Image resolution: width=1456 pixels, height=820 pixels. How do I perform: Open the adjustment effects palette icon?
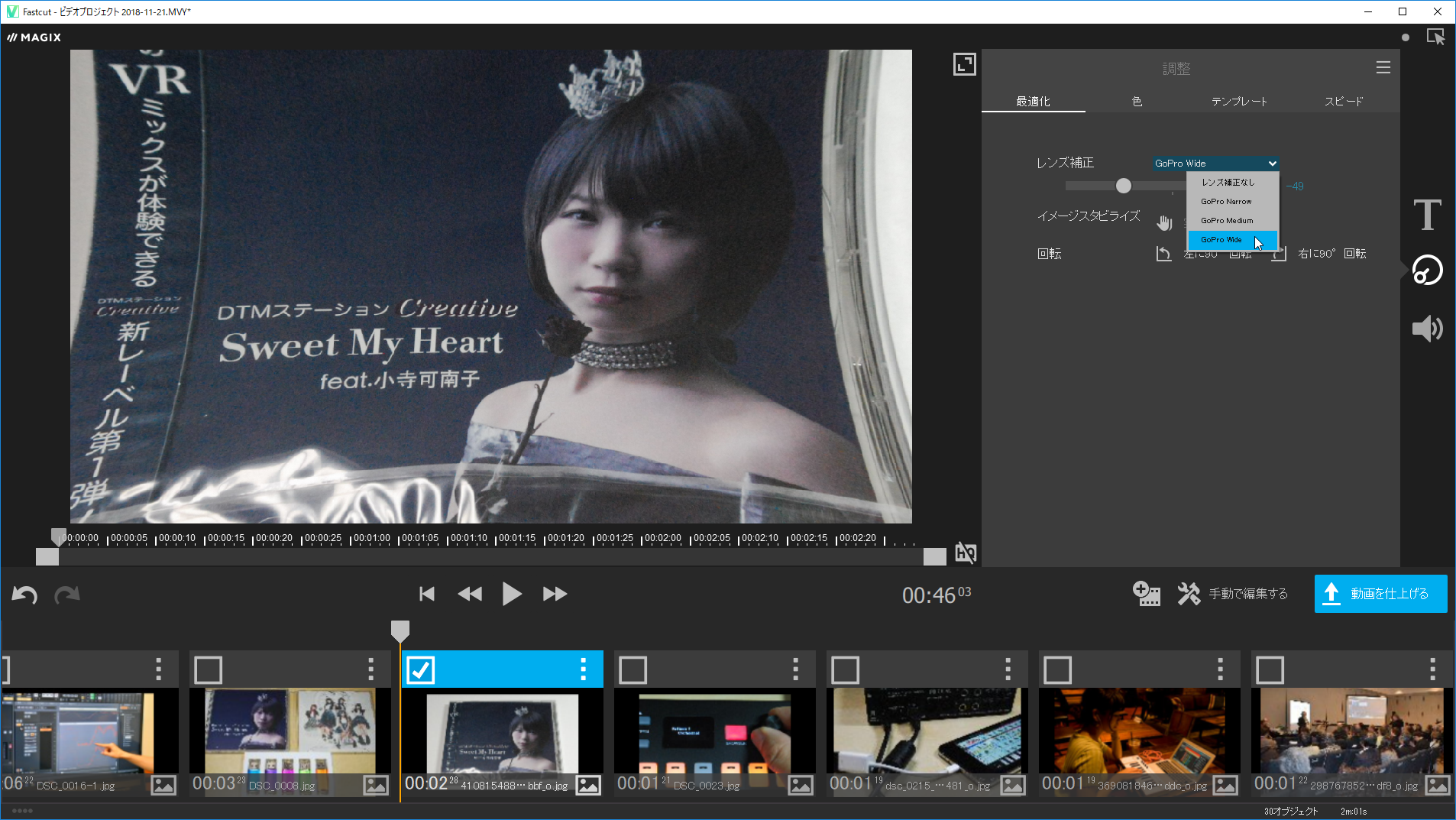coord(1427,270)
